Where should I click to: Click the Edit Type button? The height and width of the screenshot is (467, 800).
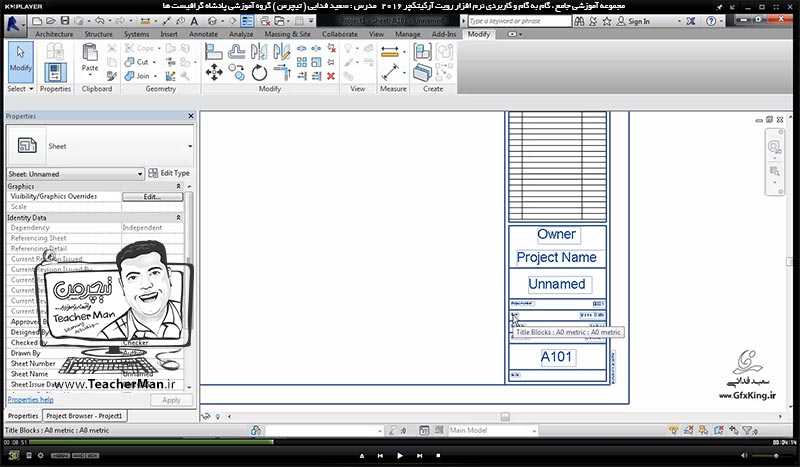click(x=169, y=174)
